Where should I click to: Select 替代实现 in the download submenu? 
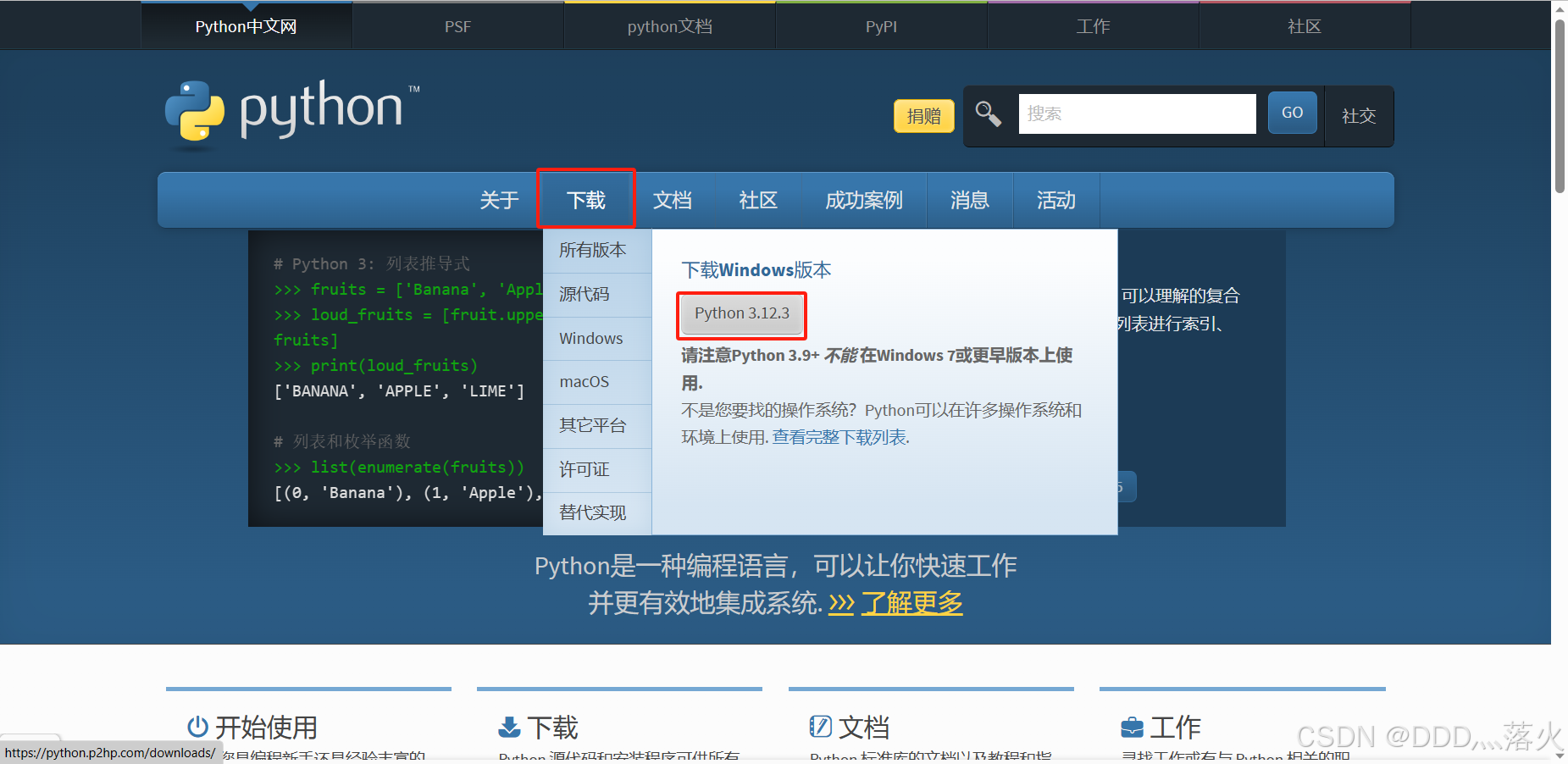[x=597, y=512]
